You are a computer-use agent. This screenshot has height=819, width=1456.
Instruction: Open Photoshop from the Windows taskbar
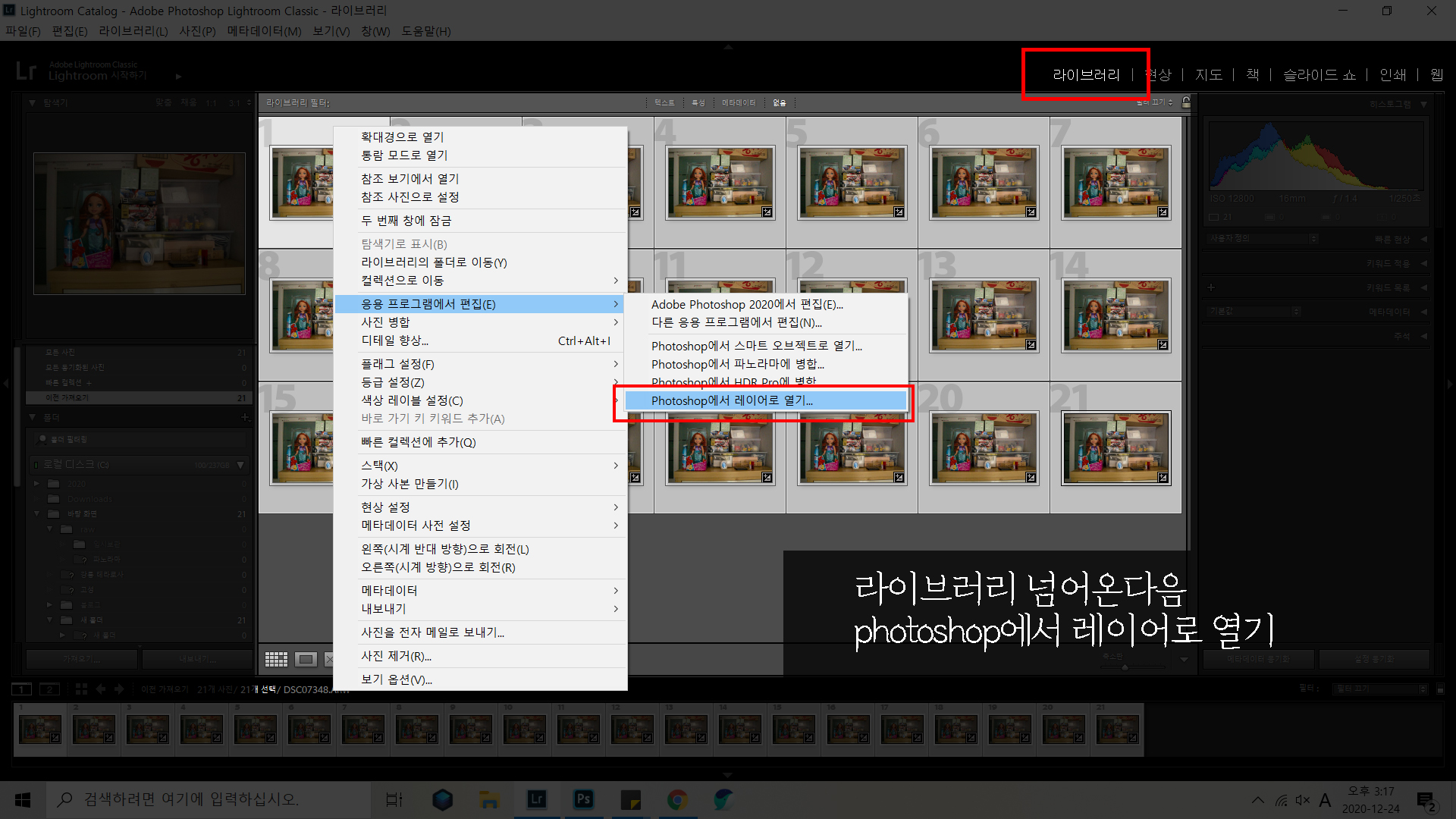[583, 799]
